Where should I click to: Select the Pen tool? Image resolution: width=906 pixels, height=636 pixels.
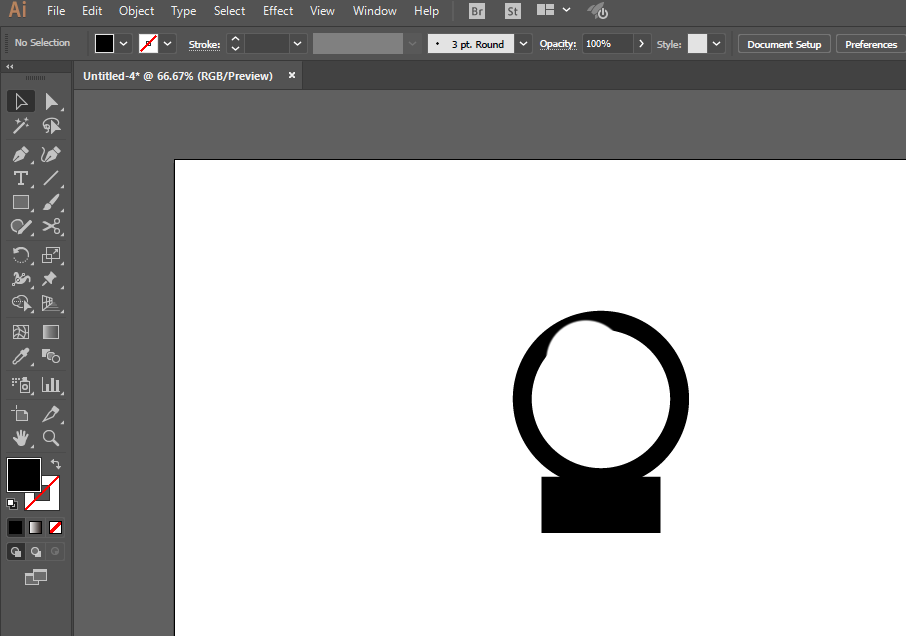20,154
